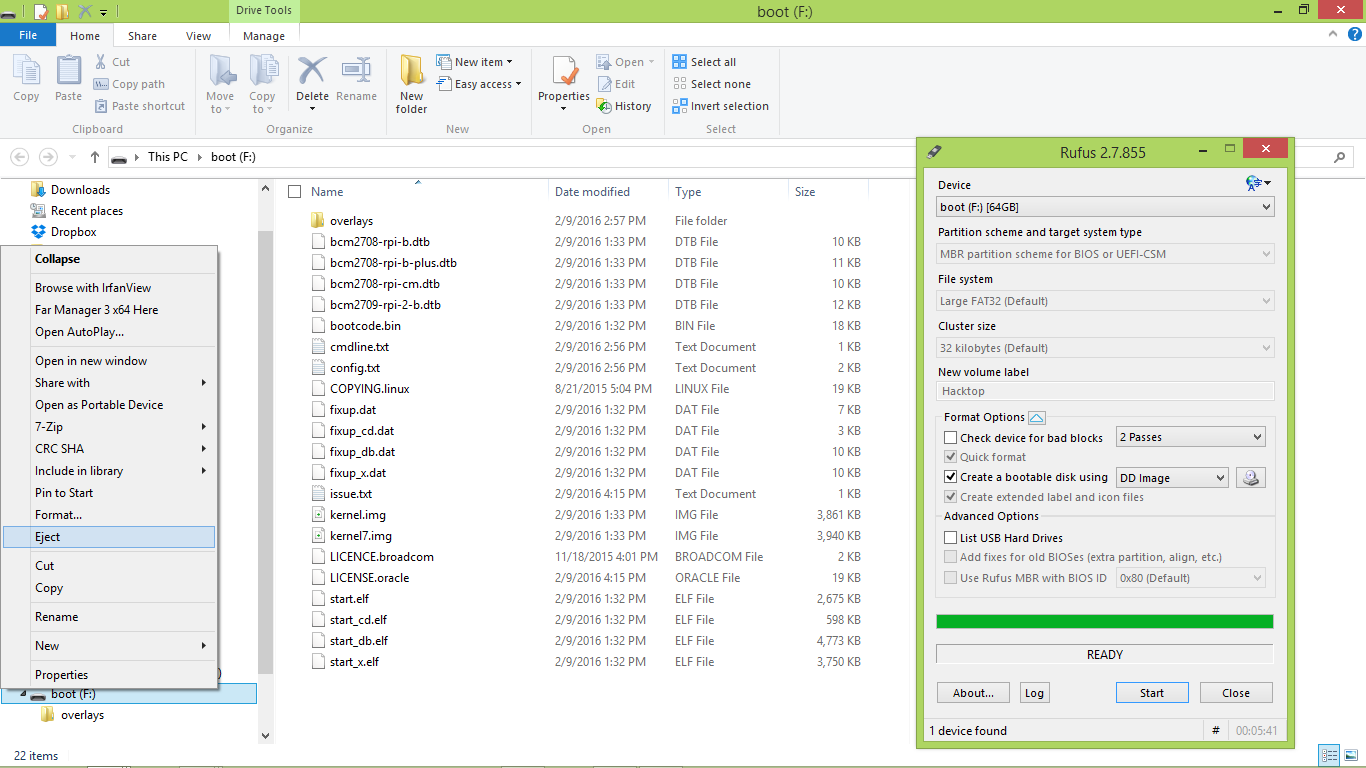Click the Paste clipboard icon
Viewport: 1366px width, 768px height.
68,72
